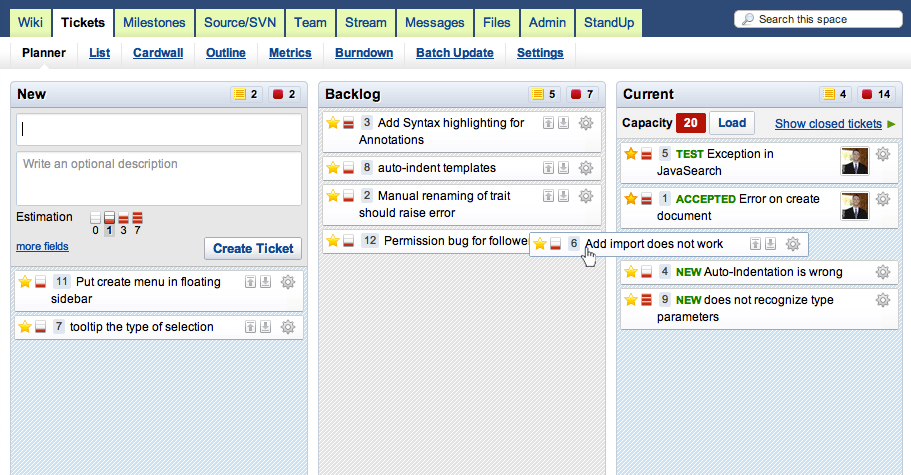Open the Files tab
The image size is (911, 475).
pyautogui.click(x=497, y=23)
